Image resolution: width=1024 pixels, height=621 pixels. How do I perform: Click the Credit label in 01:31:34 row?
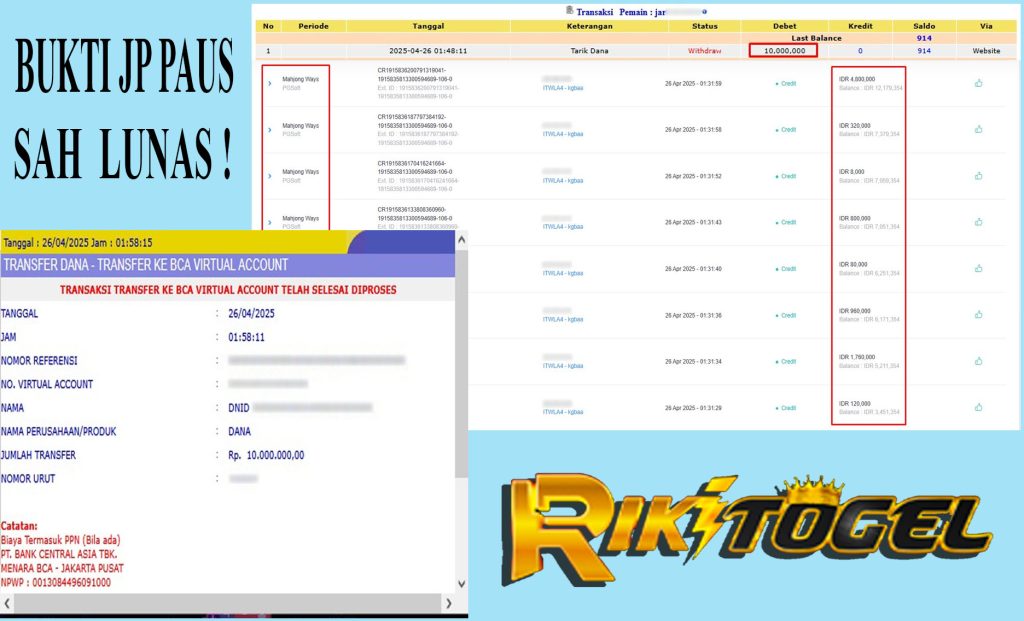(x=786, y=361)
